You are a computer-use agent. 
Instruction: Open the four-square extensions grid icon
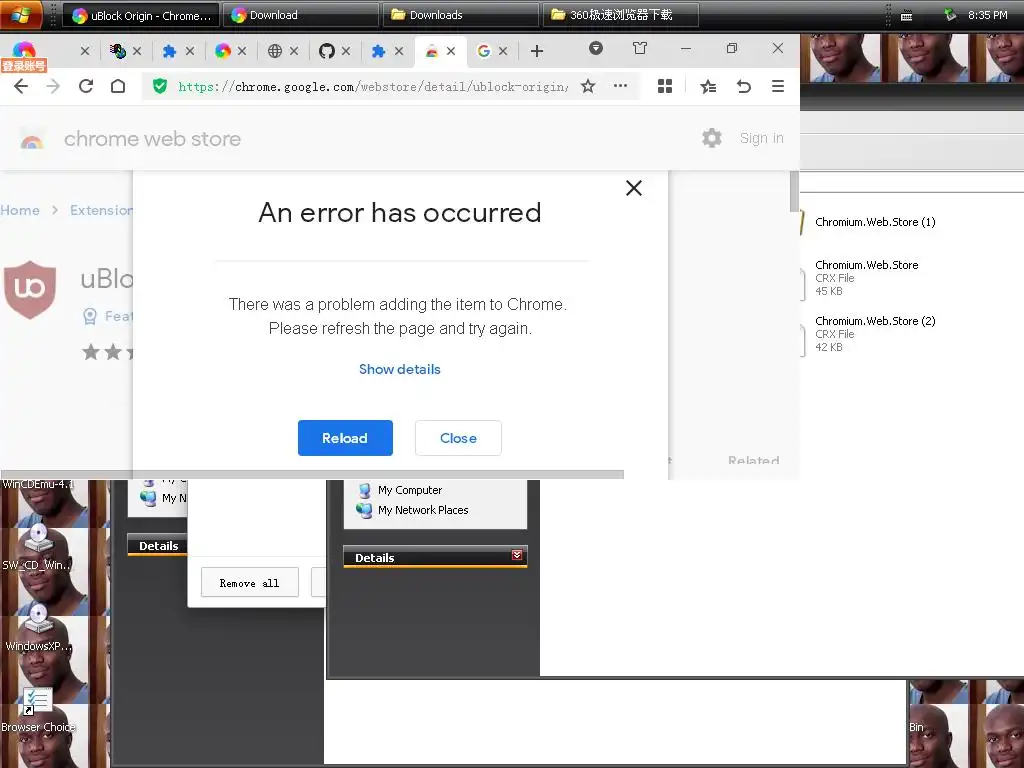point(665,86)
